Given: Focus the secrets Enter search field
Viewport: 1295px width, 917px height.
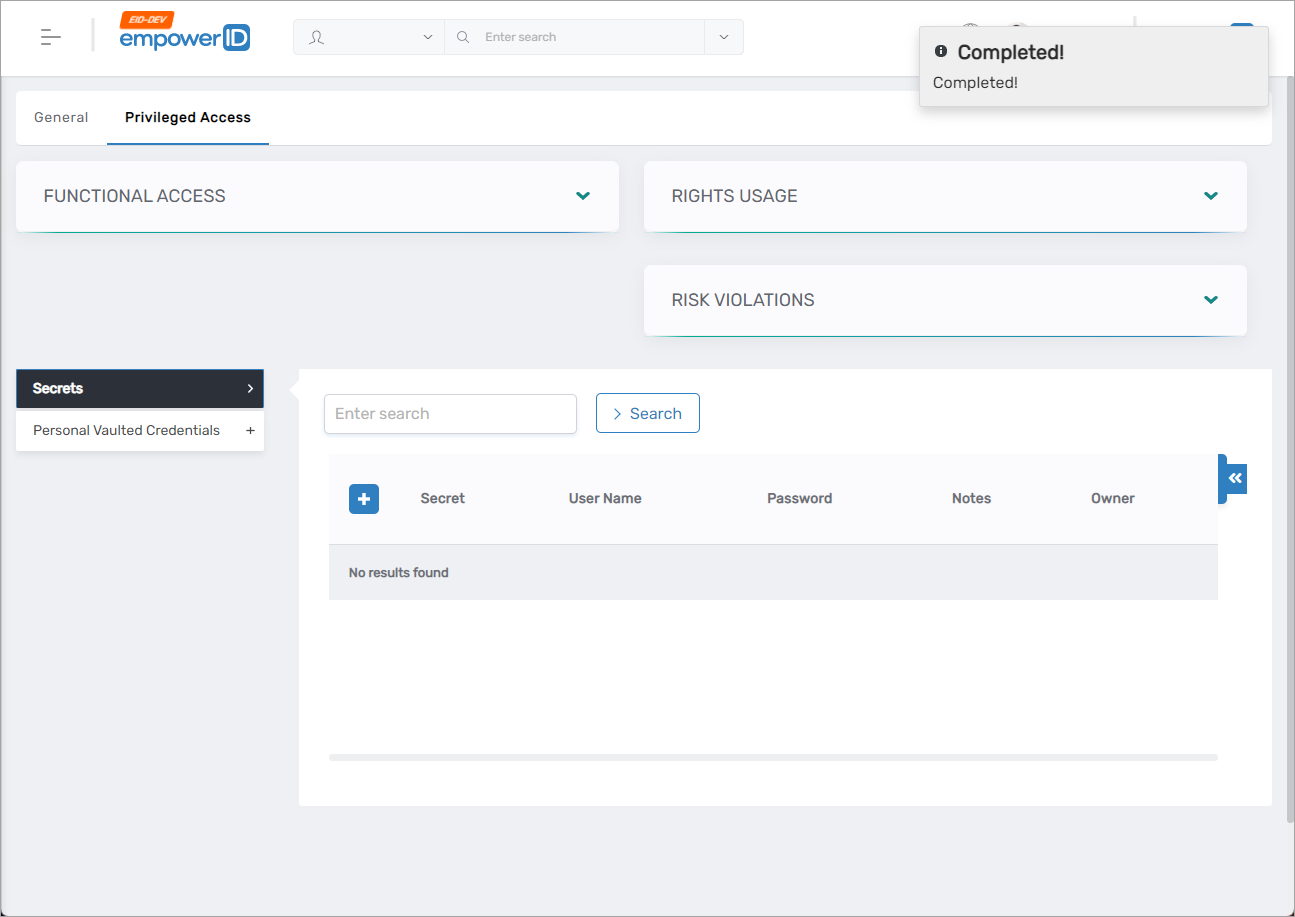Looking at the screenshot, I should [x=450, y=413].
